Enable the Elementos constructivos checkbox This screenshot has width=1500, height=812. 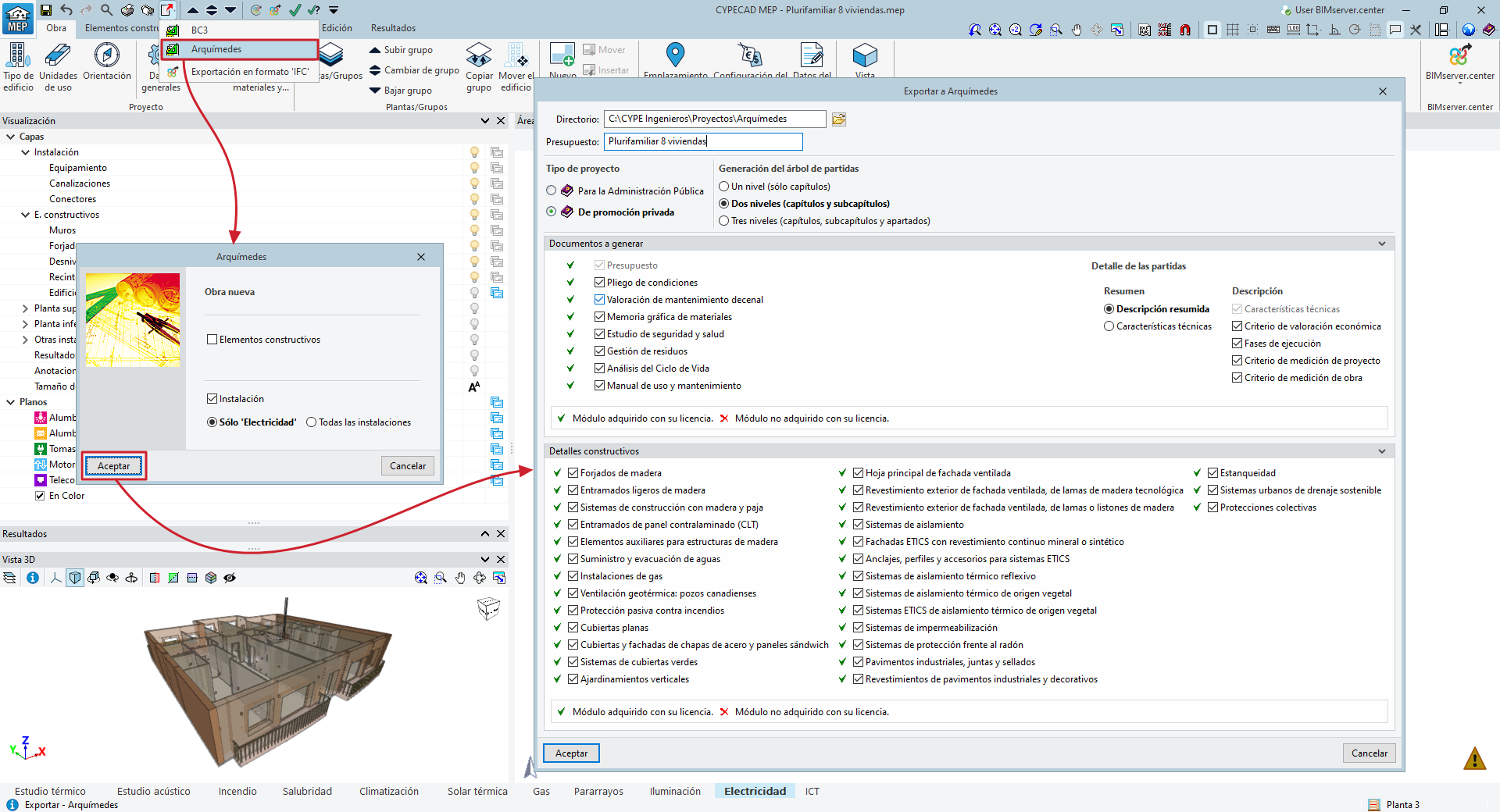[x=212, y=340]
